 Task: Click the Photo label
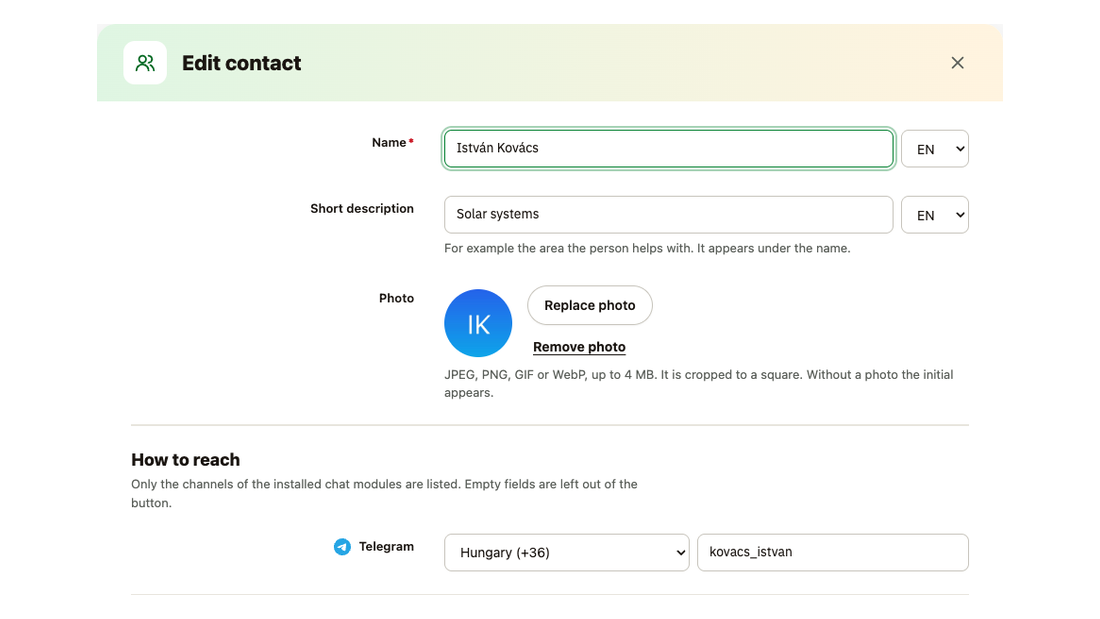coord(396,298)
